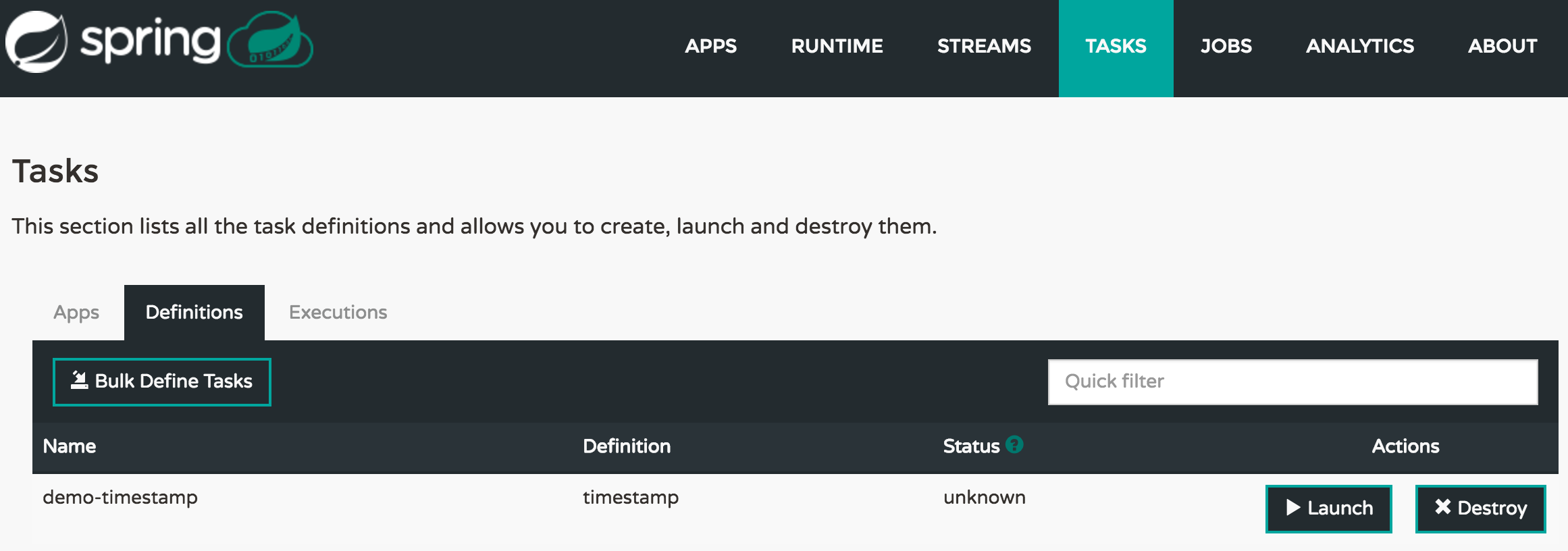Navigate to JOBS
The height and width of the screenshot is (551, 1568).
point(1226,46)
